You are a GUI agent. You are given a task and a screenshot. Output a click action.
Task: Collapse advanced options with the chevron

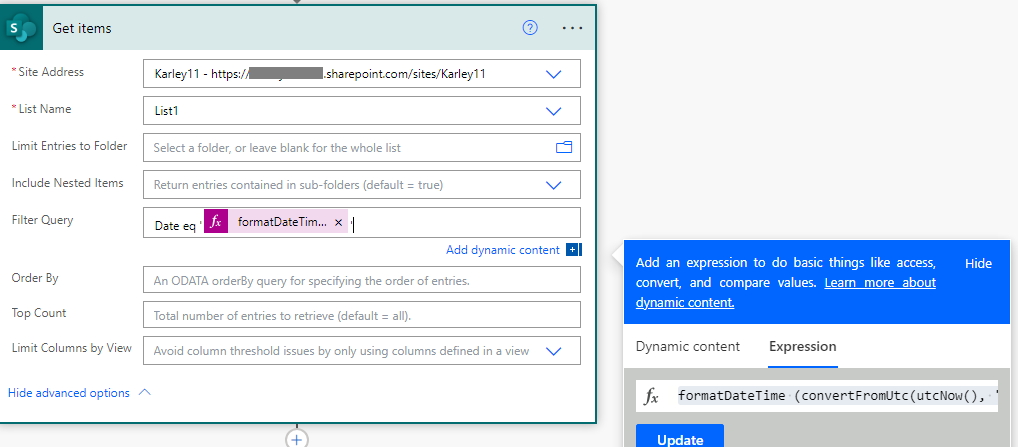(145, 393)
